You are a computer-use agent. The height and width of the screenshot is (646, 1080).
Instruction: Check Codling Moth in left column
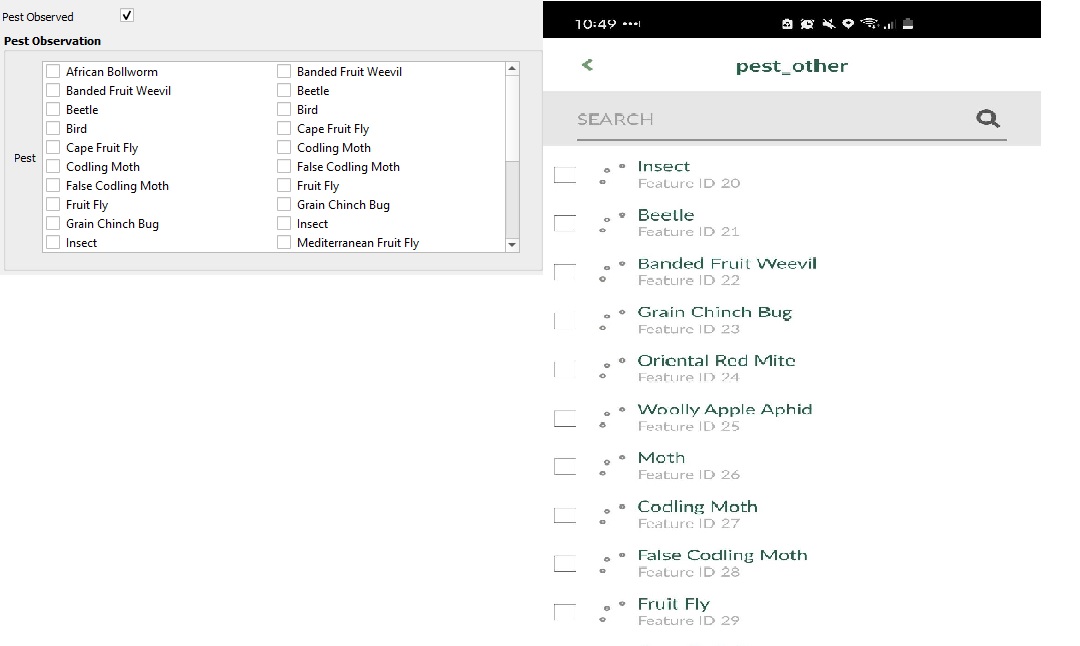(x=52, y=166)
